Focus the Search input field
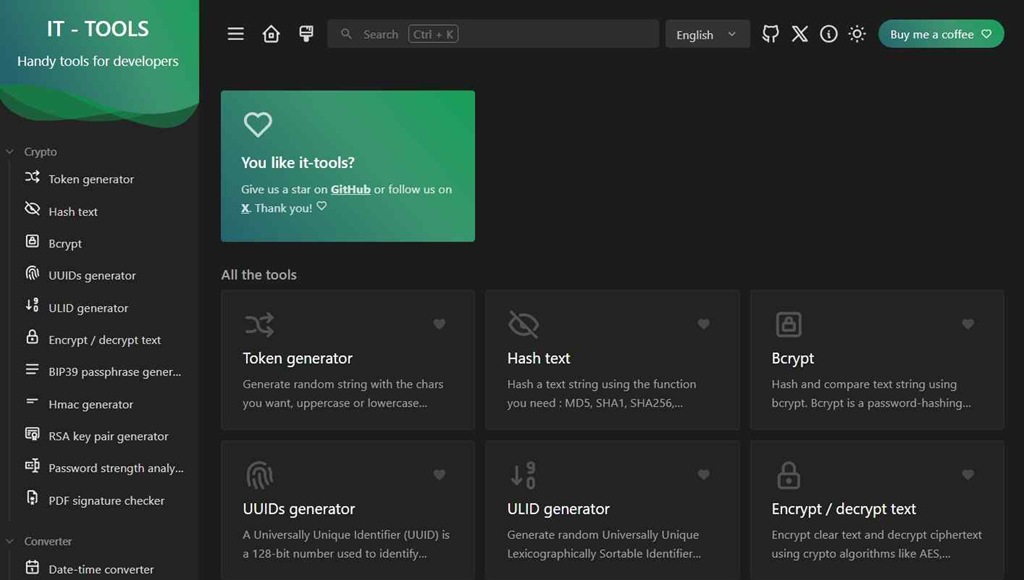The width and height of the screenshot is (1024, 580). pos(493,34)
